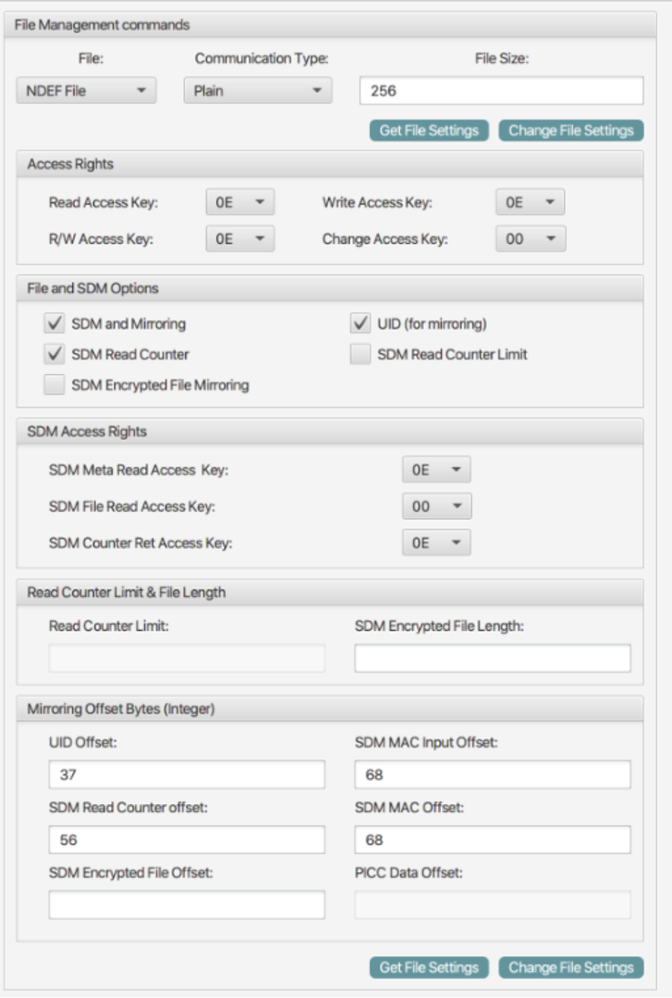Expand the R/W Access Key dropdown
This screenshot has width=672, height=998.
[x=240, y=239]
